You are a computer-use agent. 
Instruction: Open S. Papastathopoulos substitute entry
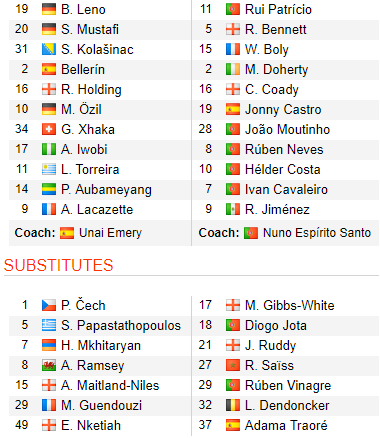121,325
